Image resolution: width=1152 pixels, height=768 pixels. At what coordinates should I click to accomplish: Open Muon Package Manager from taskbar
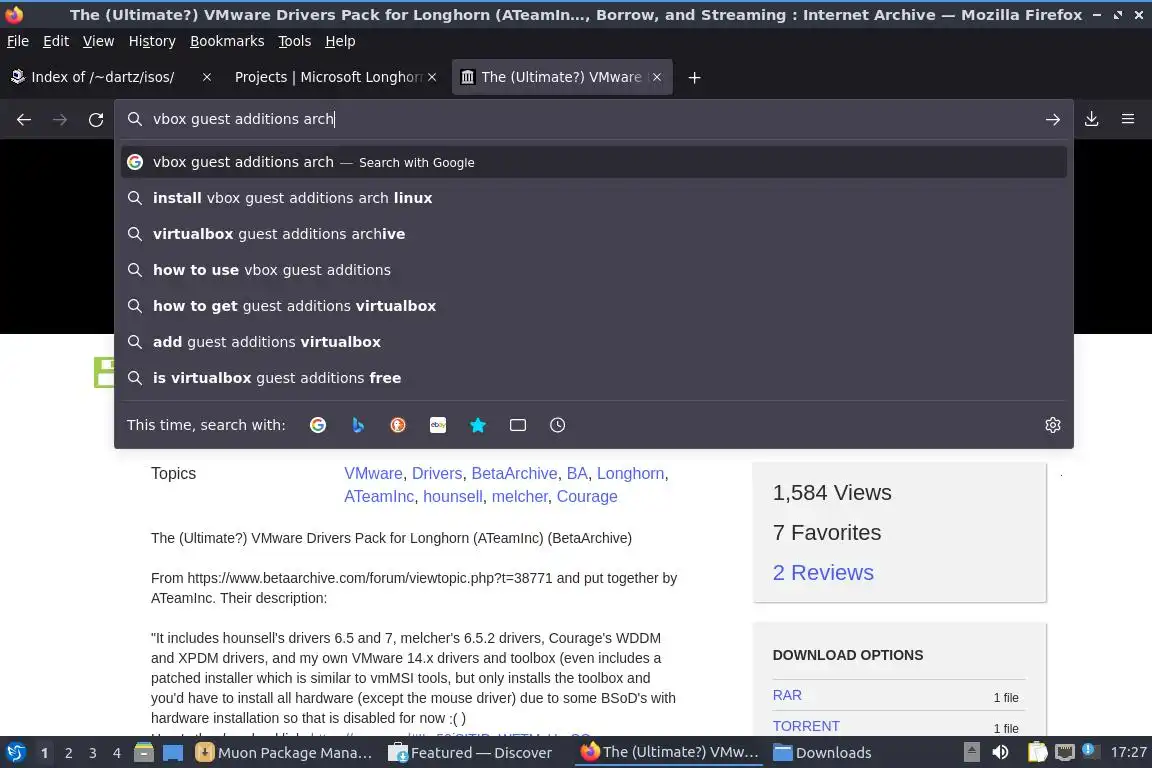point(284,753)
